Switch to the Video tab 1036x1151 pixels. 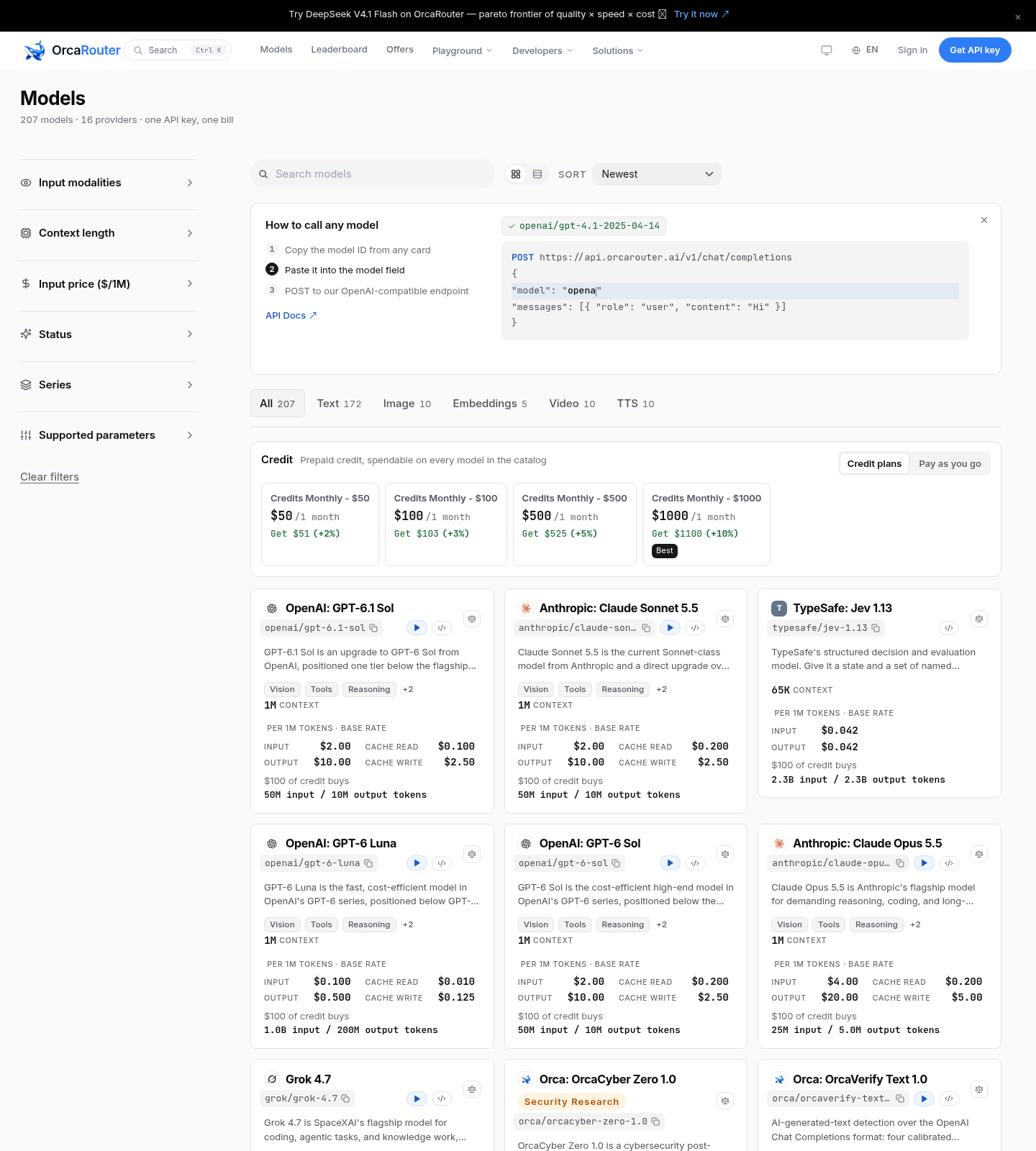click(572, 404)
